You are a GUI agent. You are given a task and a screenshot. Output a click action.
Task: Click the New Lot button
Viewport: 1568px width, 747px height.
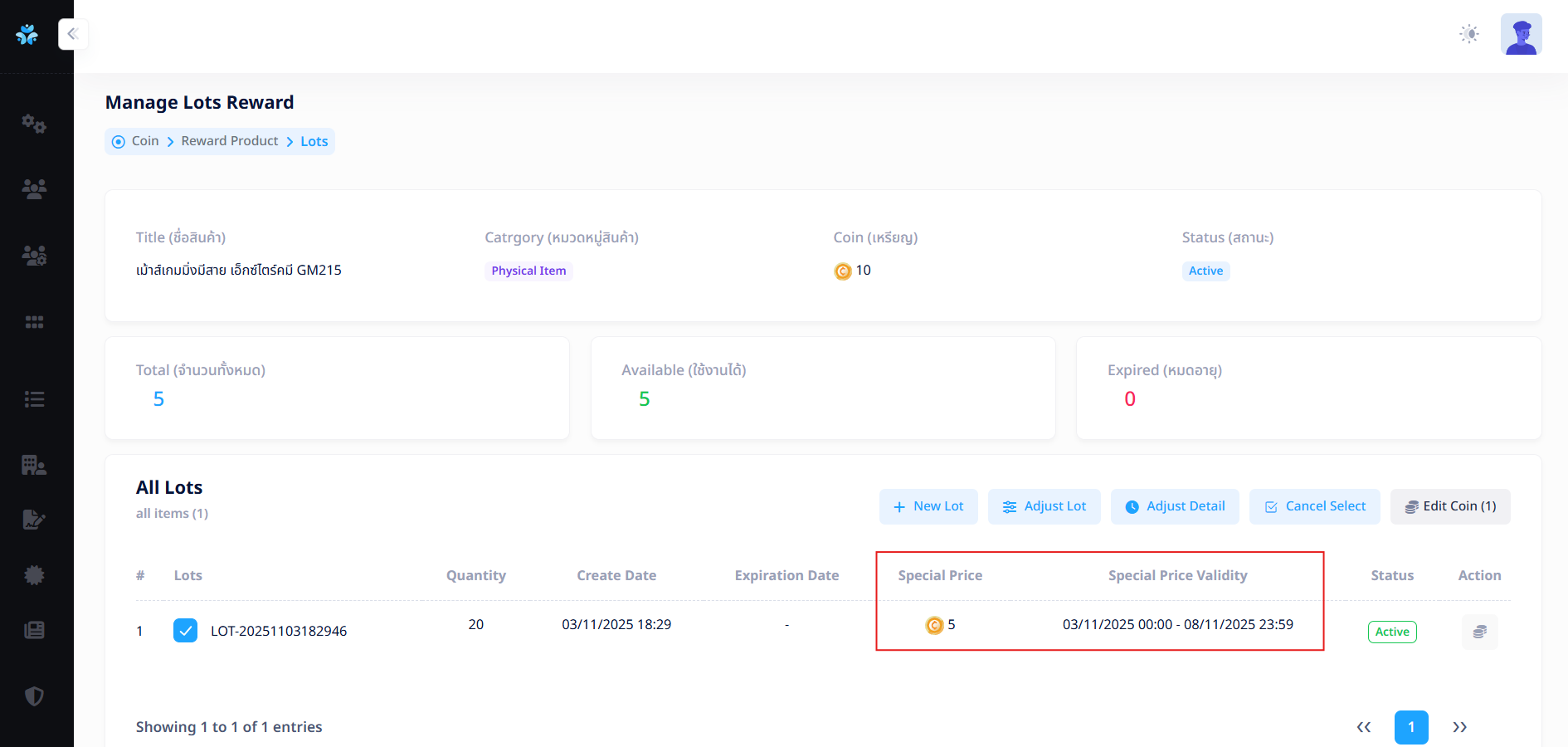[x=928, y=506]
